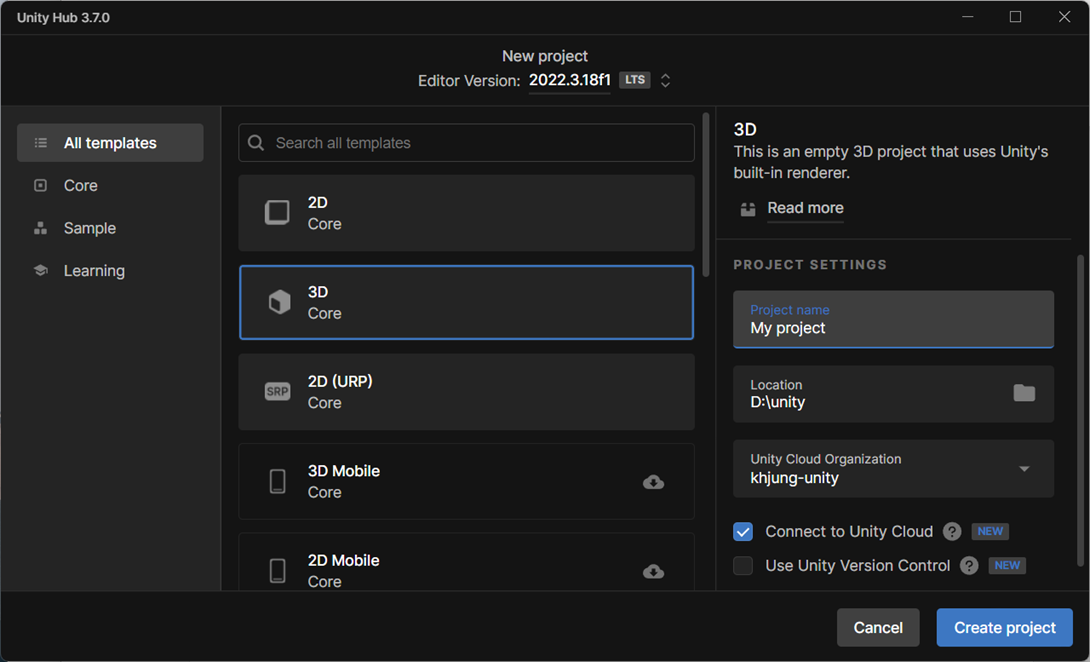The image size is (1090, 662).
Task: Click the help icon beside Connect to Unity Cloud
Action: (x=952, y=532)
